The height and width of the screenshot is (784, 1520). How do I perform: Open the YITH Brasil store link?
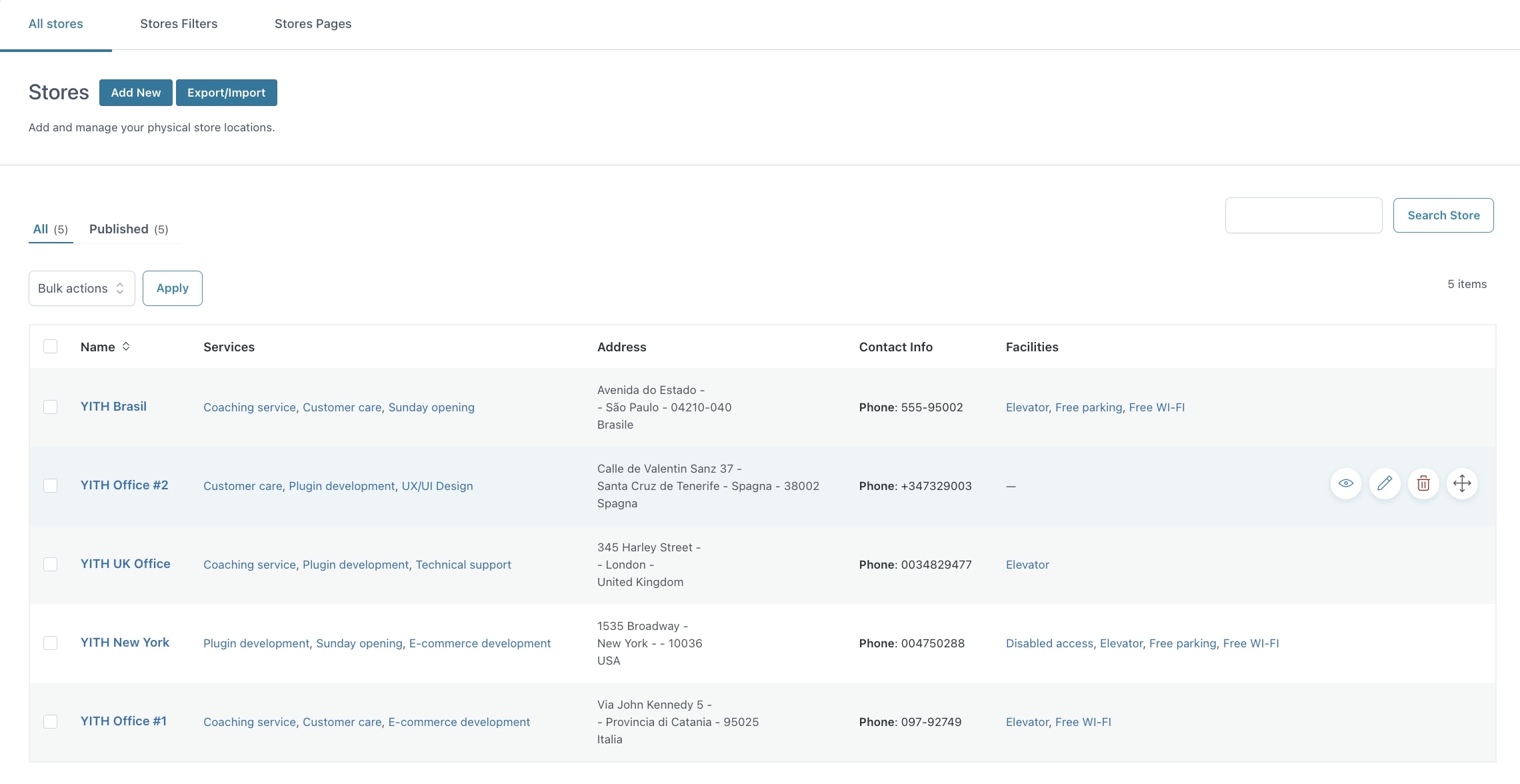coord(113,407)
